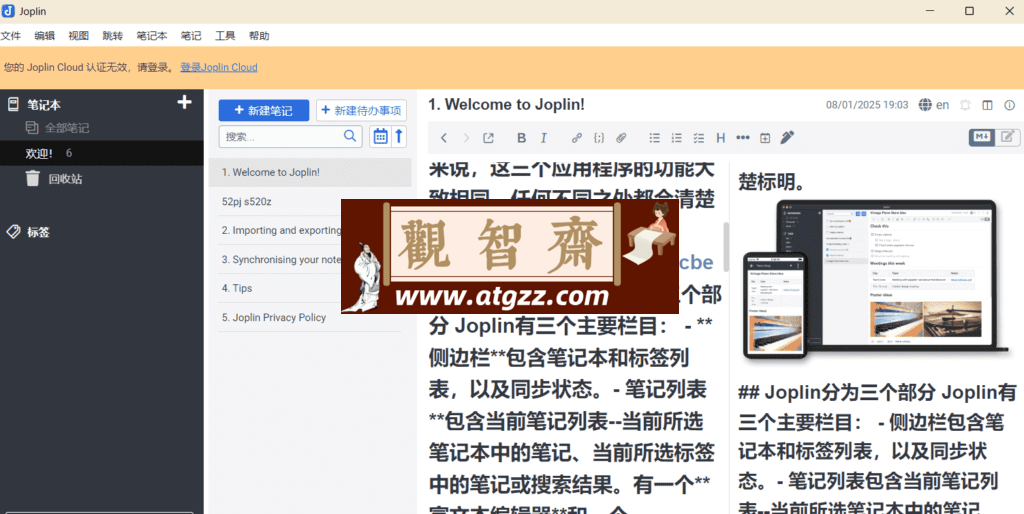
Task: Open the 笔记本 menu
Action: [152, 36]
